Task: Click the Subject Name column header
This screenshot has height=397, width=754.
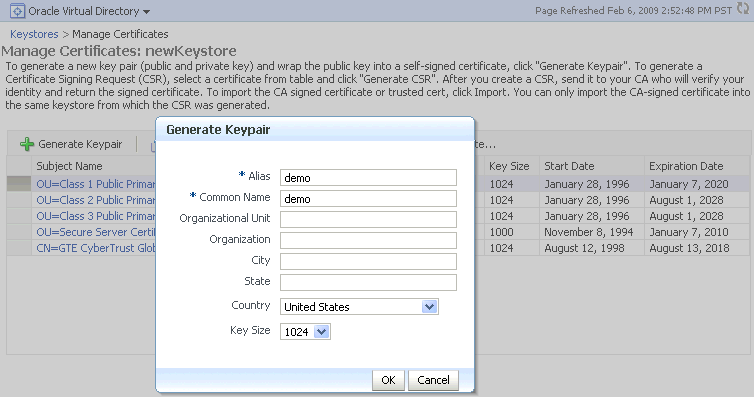Action: click(69, 166)
